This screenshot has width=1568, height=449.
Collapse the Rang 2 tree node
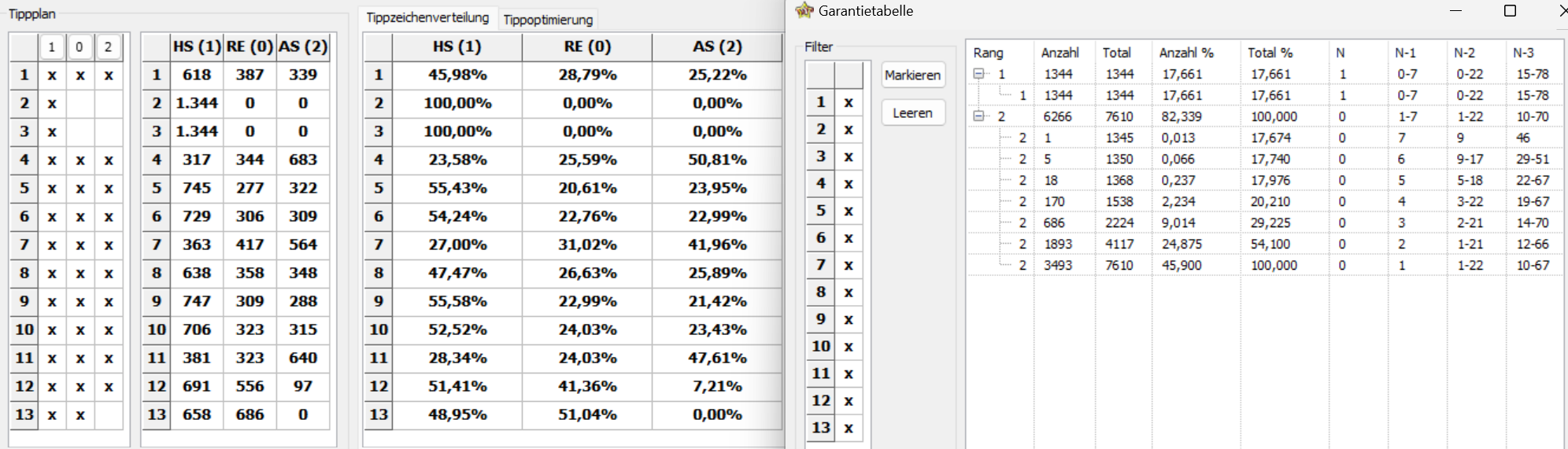978,116
